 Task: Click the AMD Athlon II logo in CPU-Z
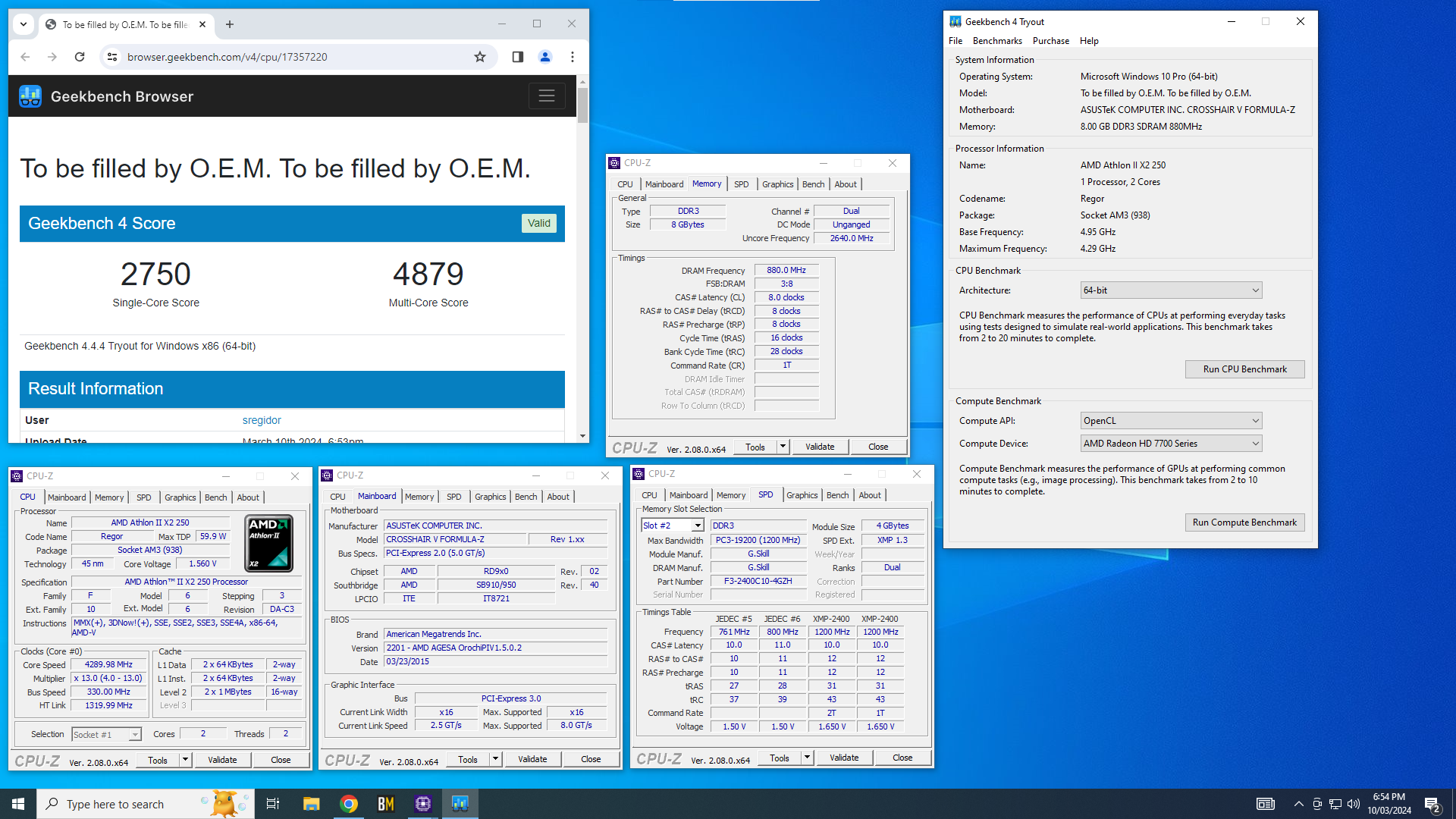coord(269,543)
